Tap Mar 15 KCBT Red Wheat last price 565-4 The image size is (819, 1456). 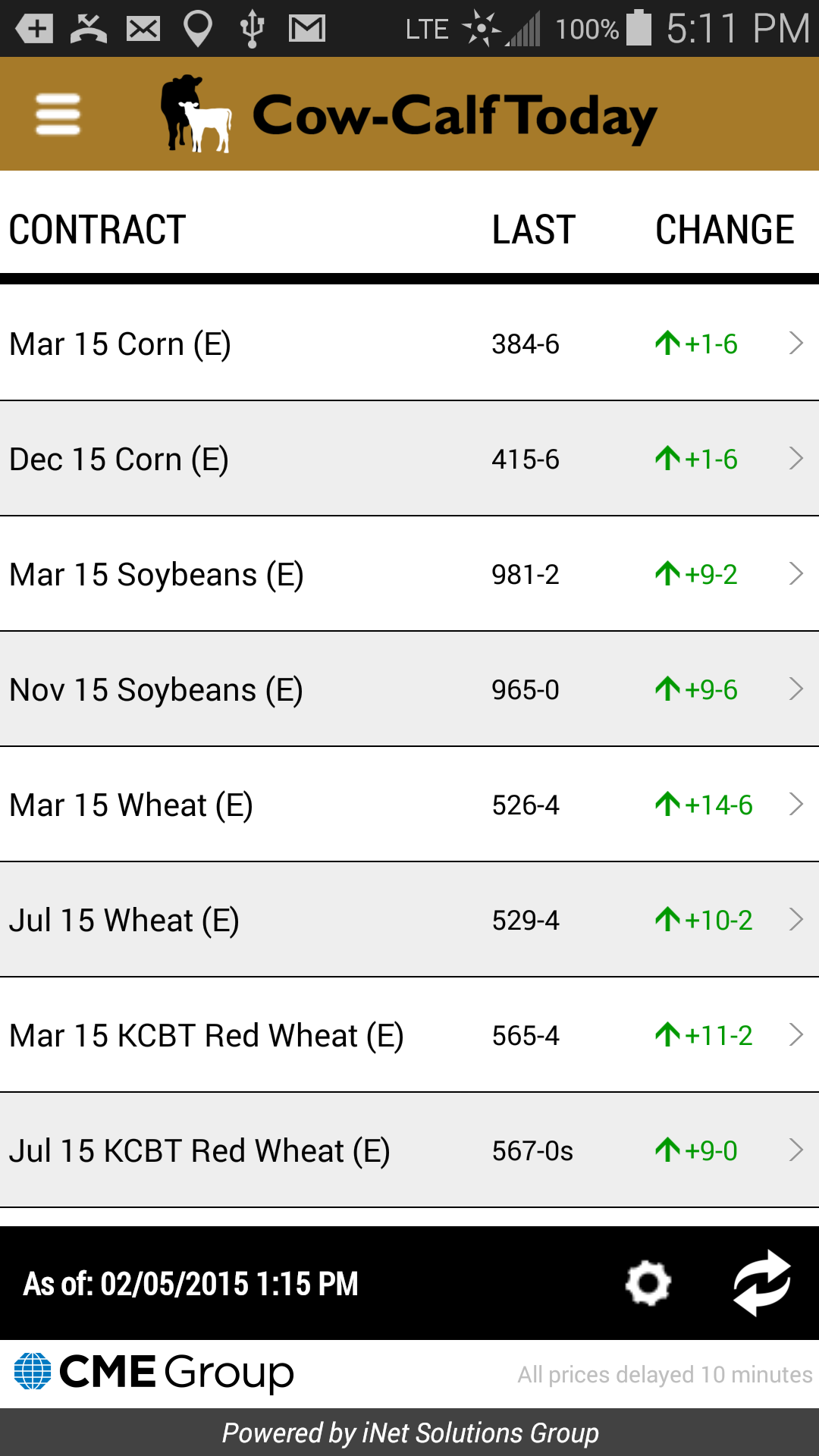pos(526,1036)
